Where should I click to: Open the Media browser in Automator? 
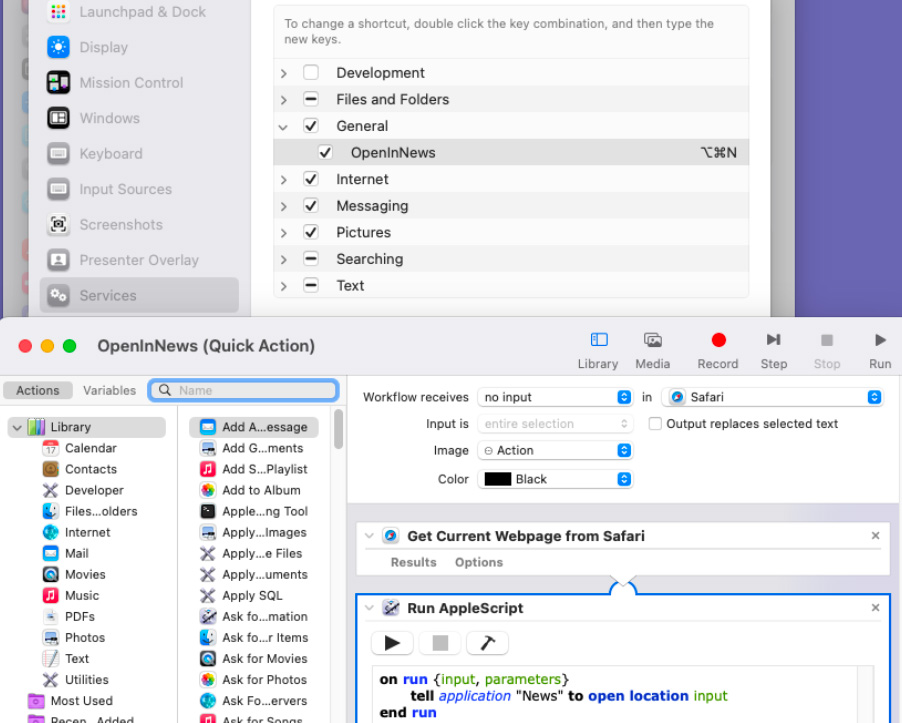652,350
